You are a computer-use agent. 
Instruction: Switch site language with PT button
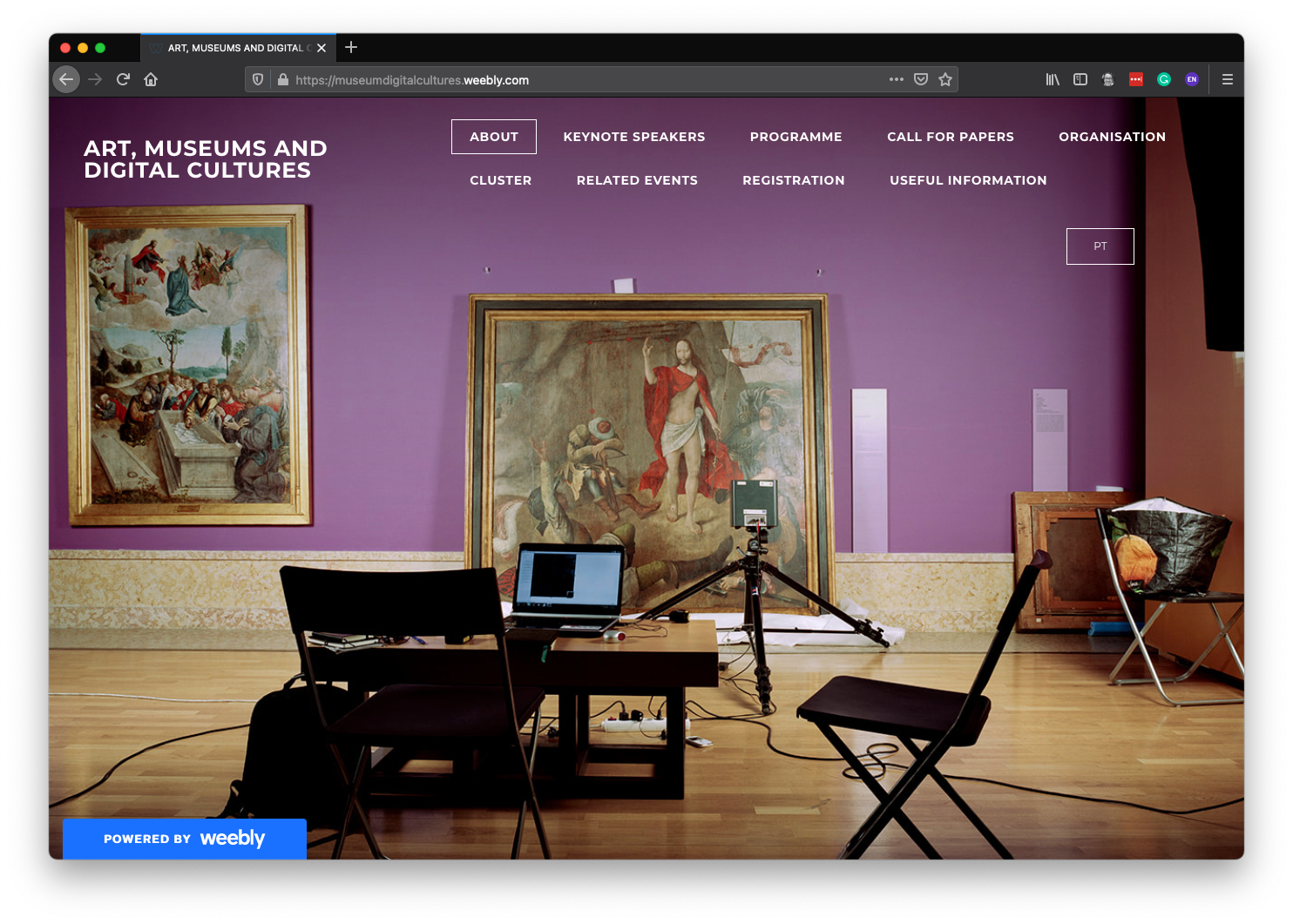click(x=1100, y=246)
